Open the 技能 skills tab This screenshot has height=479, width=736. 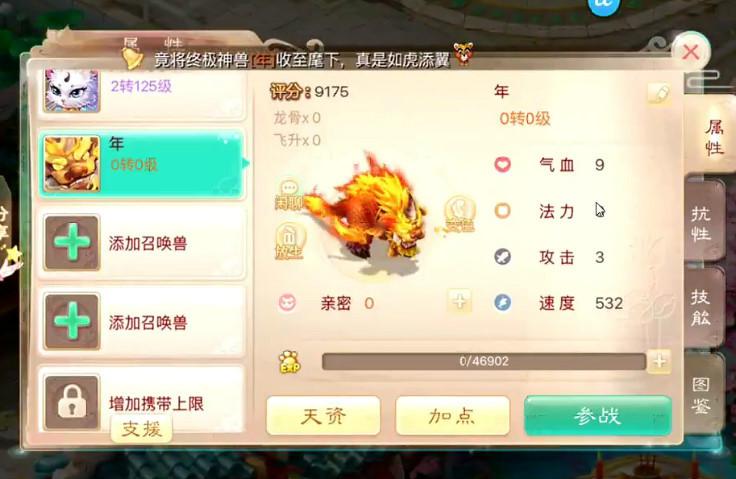click(701, 307)
